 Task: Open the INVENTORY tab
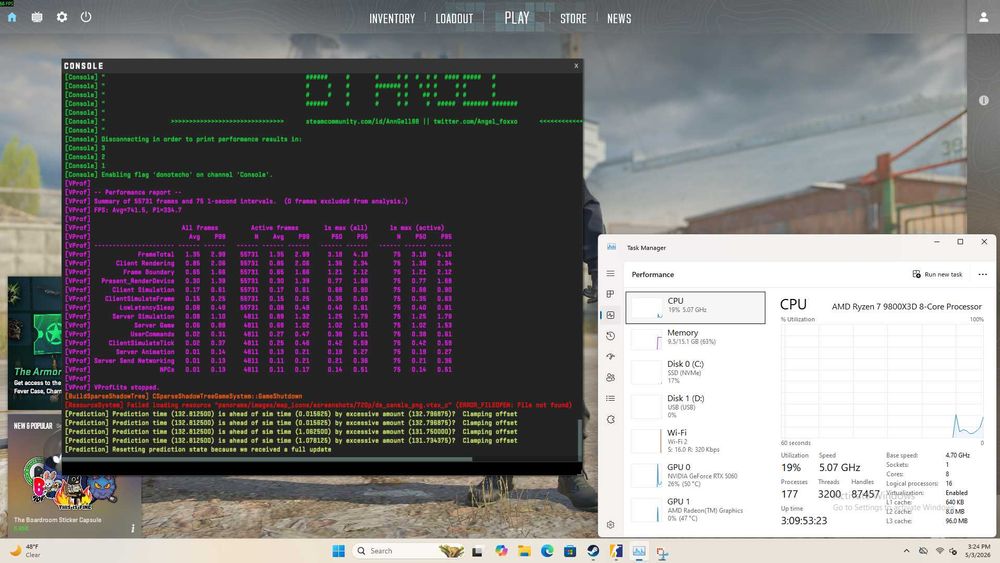click(x=392, y=18)
